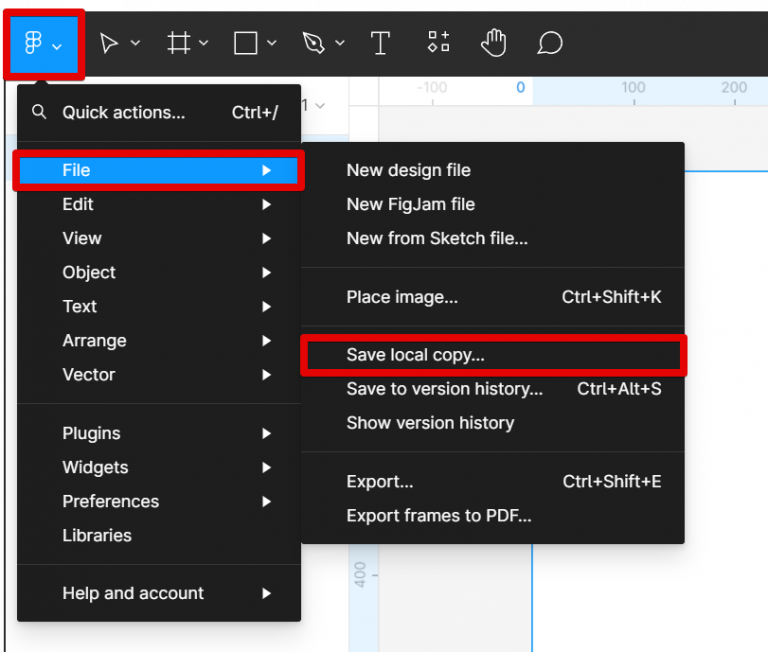Select the Hand tool
768x652 pixels.
click(x=494, y=43)
